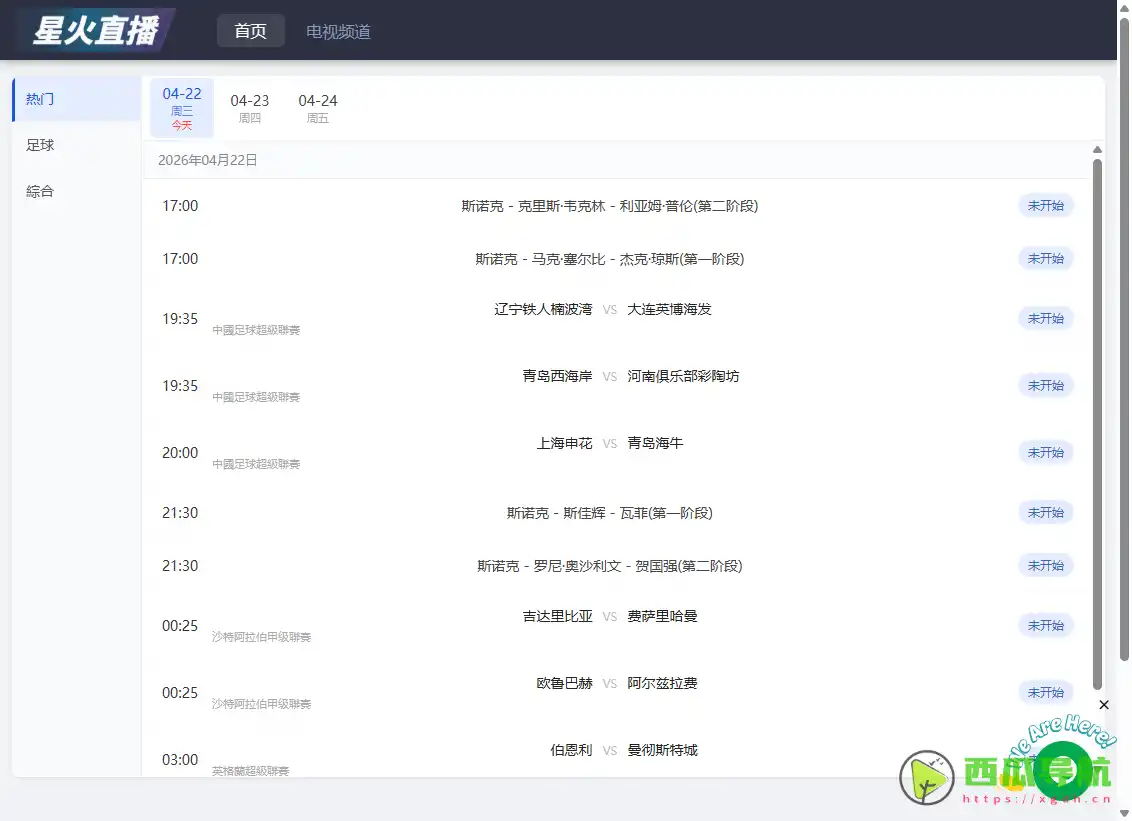This screenshot has width=1132, height=821.
Task: Click 未开始 for 吉达里比亚 vs 费萨里哈曼
Action: pos(1046,625)
